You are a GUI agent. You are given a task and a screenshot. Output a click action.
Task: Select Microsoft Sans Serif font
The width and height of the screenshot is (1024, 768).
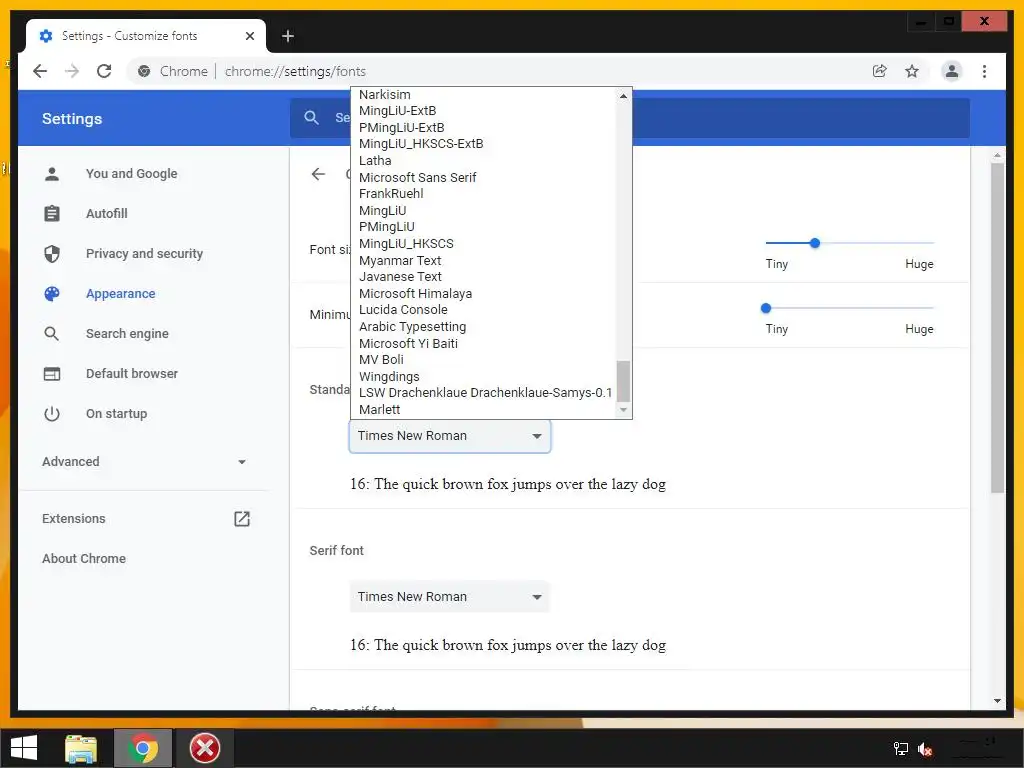pyautogui.click(x=483, y=178)
